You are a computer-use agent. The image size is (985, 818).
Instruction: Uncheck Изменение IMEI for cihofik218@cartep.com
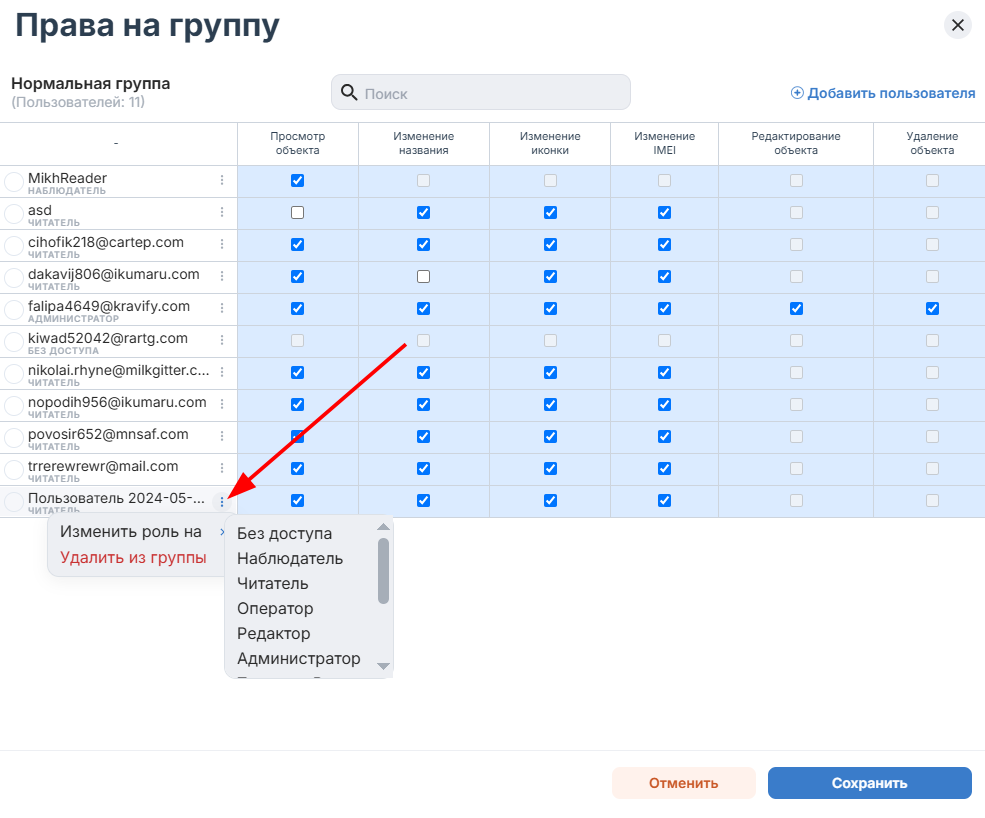click(x=665, y=244)
